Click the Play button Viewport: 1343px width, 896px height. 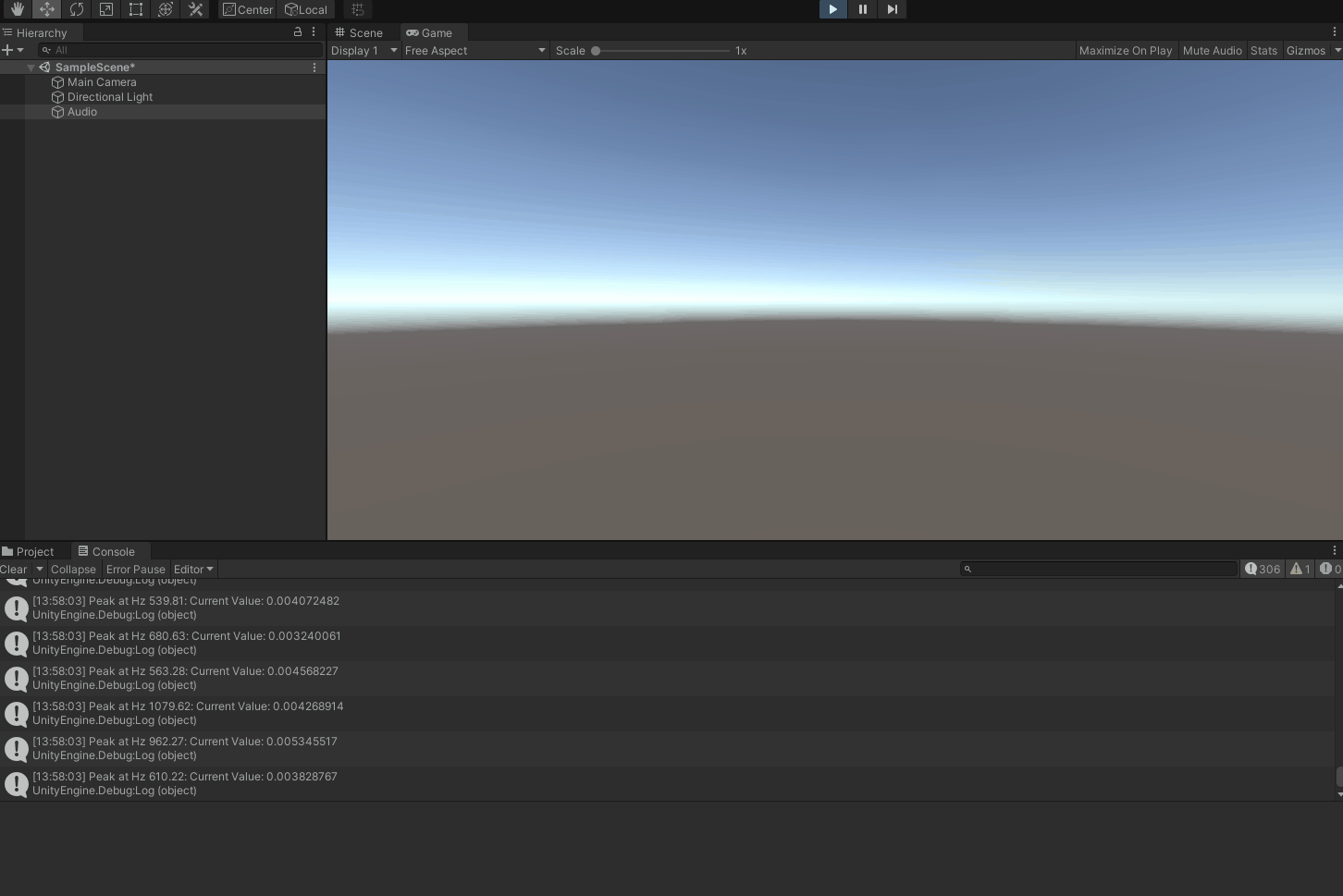coord(832,9)
